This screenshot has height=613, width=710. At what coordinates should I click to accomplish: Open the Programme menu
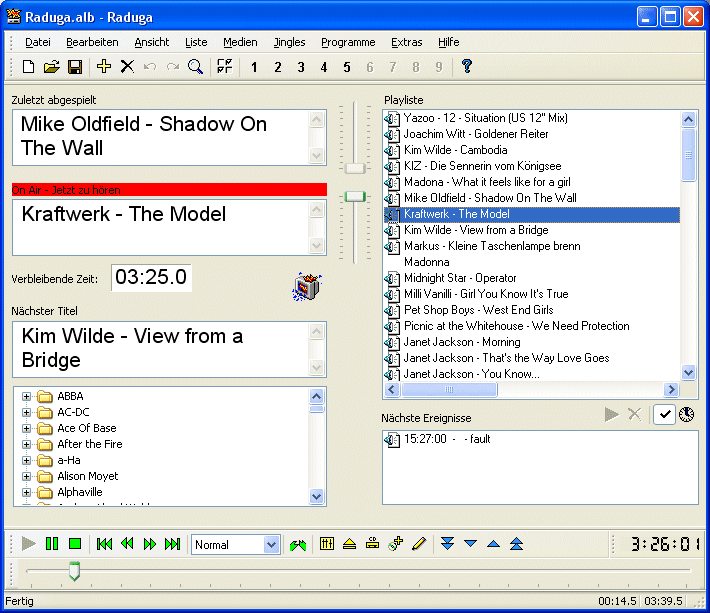tap(348, 42)
